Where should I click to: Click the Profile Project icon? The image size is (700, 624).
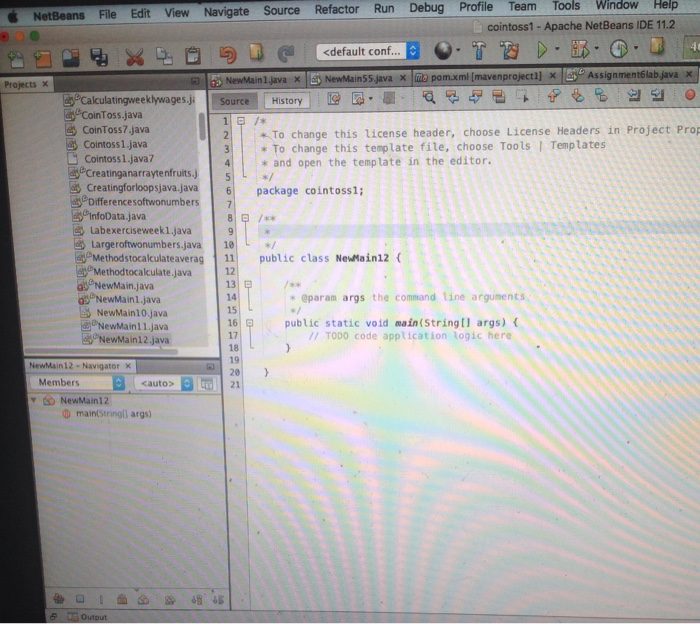(x=619, y=48)
